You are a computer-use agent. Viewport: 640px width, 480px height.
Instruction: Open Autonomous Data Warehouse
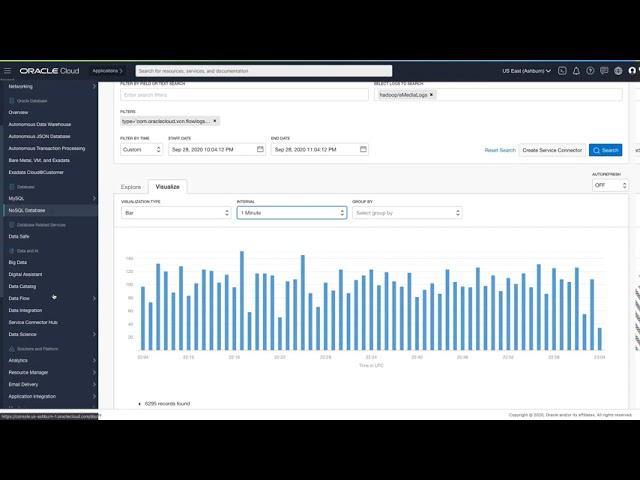[40, 124]
